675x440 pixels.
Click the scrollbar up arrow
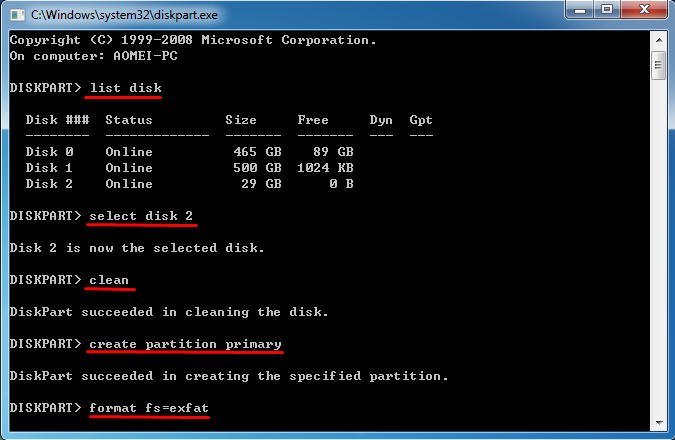(x=659, y=39)
